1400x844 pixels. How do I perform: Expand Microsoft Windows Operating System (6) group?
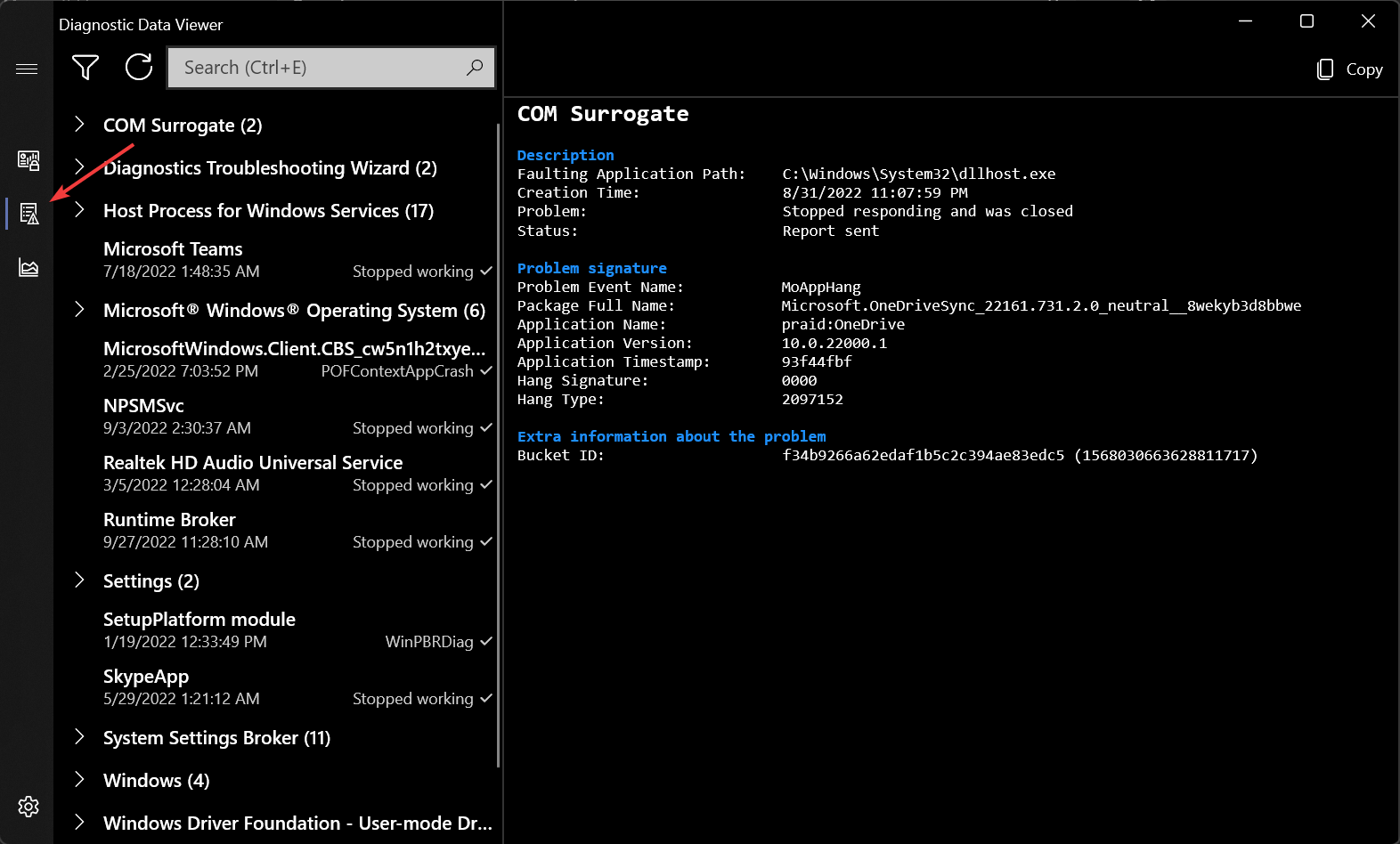pyautogui.click(x=79, y=310)
